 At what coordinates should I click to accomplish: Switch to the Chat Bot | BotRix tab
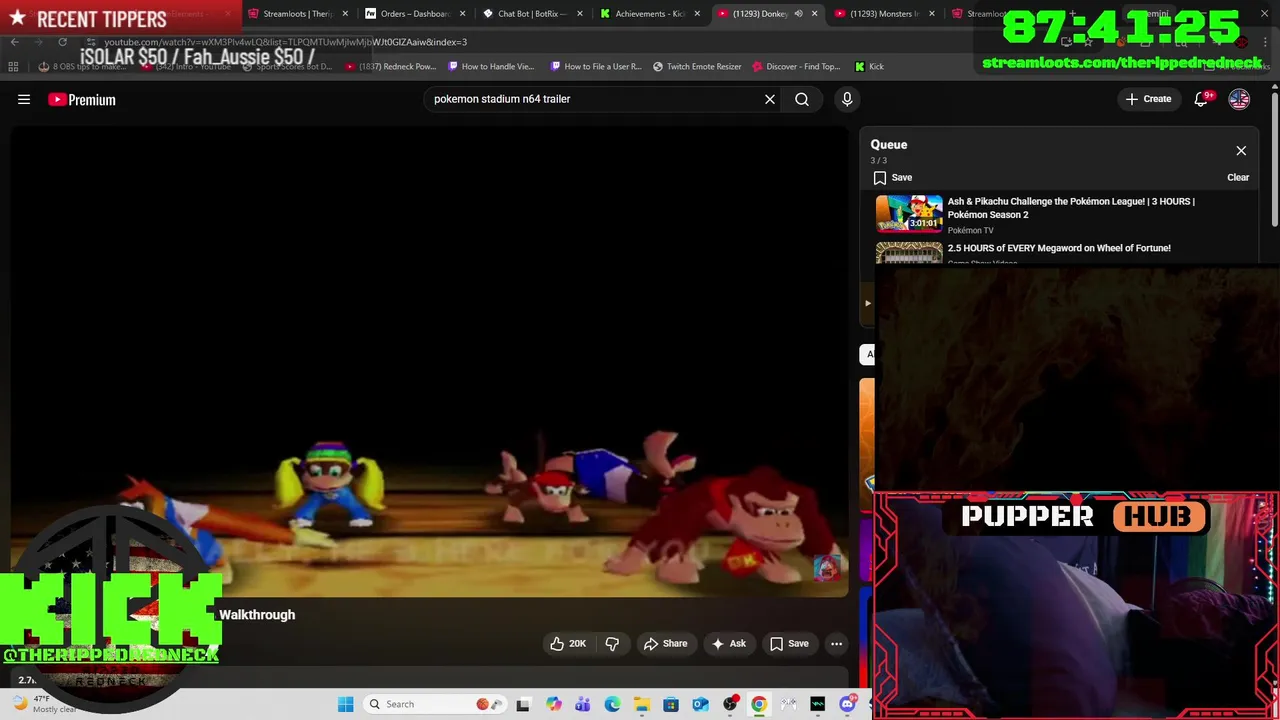[x=531, y=14]
